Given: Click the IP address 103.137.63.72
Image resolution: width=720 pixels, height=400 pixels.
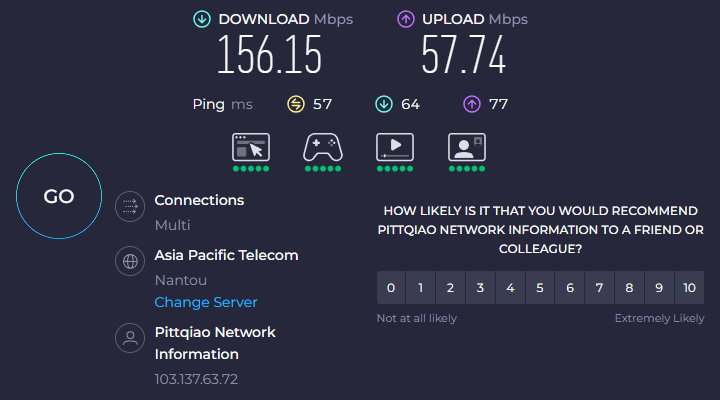Looking at the screenshot, I should tap(196, 379).
